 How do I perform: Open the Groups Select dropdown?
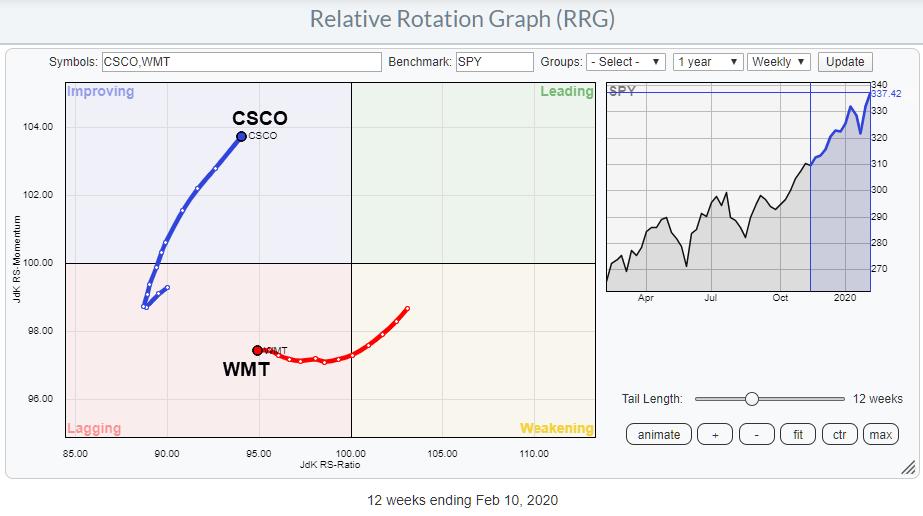point(626,62)
